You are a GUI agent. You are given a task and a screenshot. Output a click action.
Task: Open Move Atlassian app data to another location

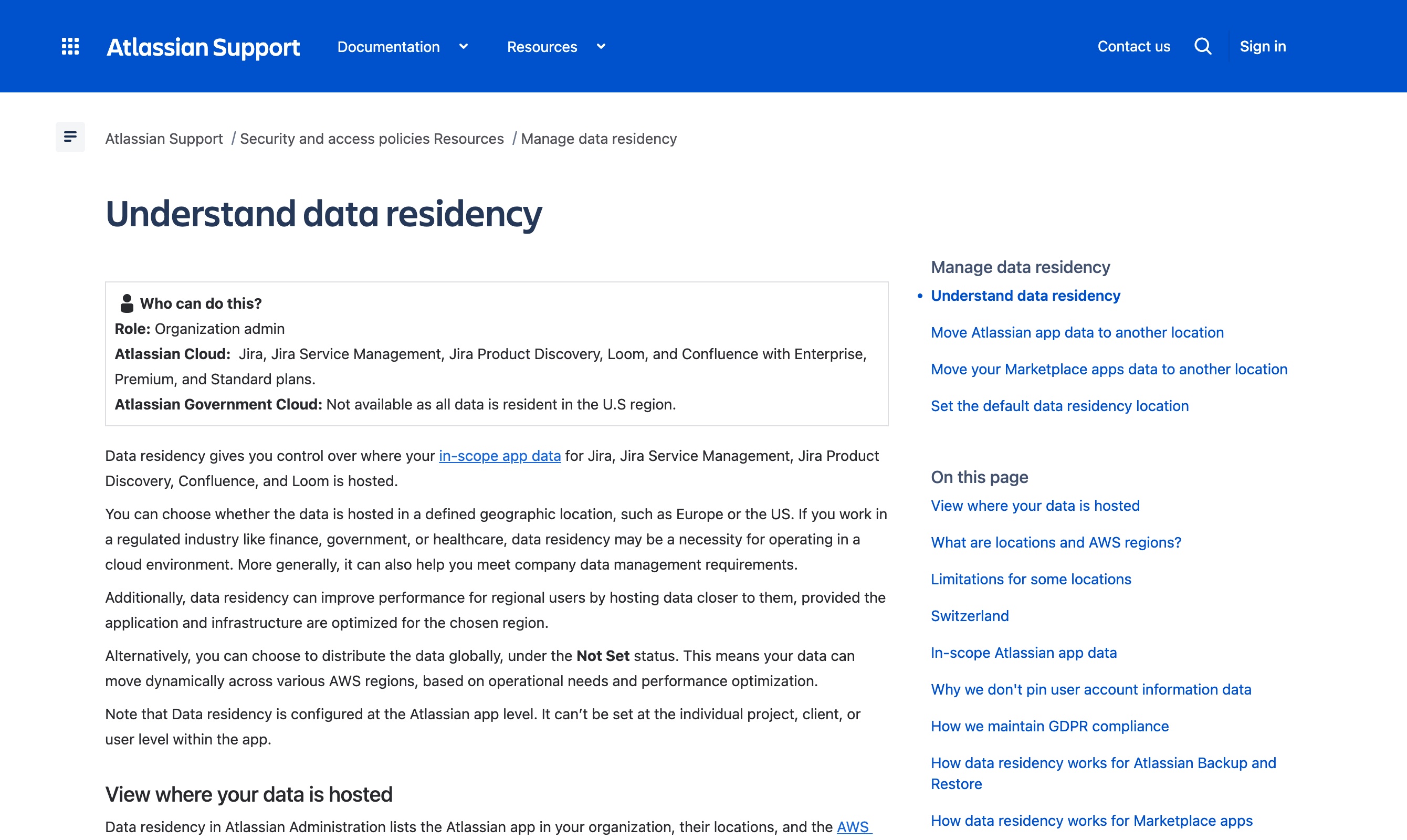1077,332
